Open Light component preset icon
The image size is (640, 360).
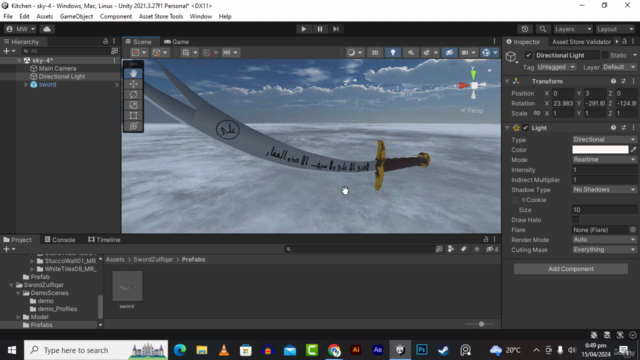point(623,128)
